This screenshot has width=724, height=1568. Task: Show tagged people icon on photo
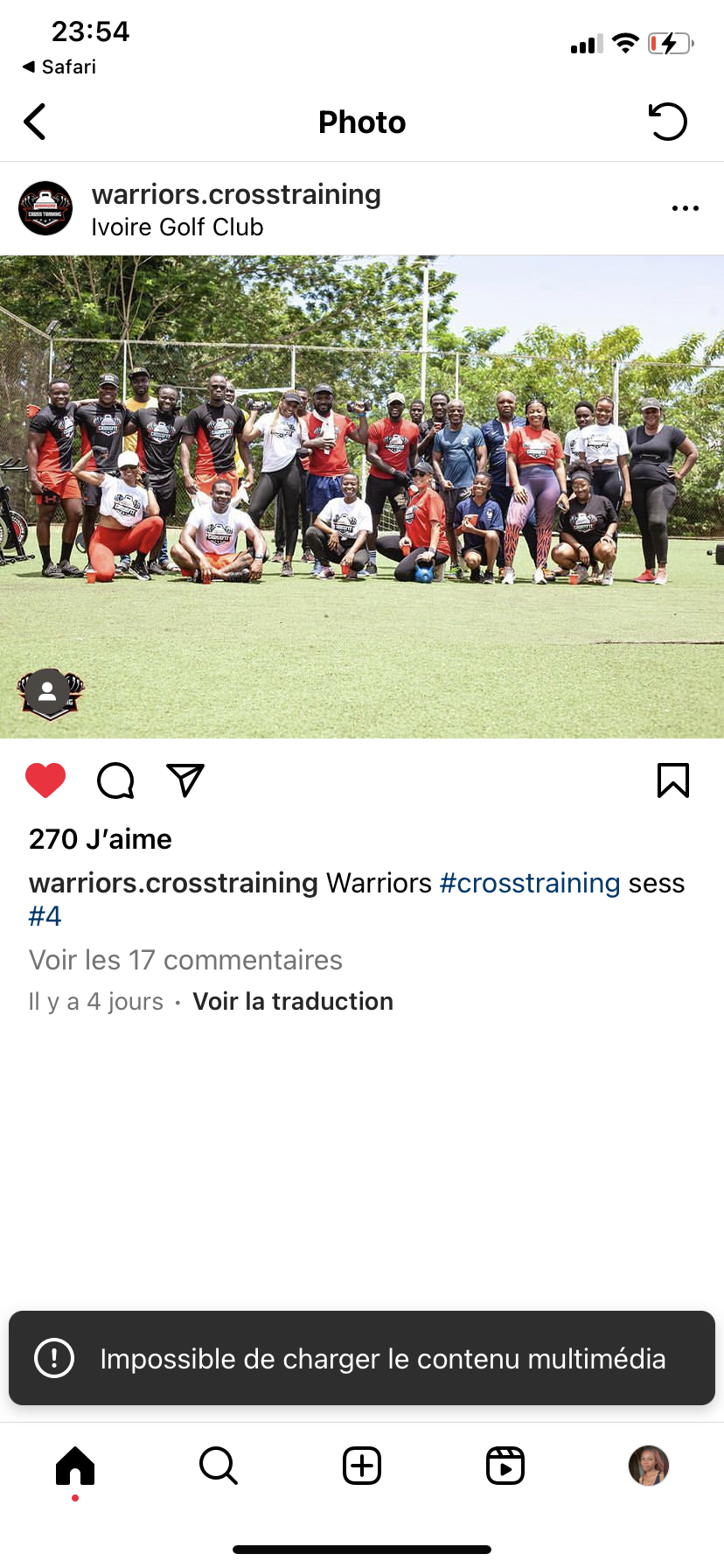click(47, 692)
